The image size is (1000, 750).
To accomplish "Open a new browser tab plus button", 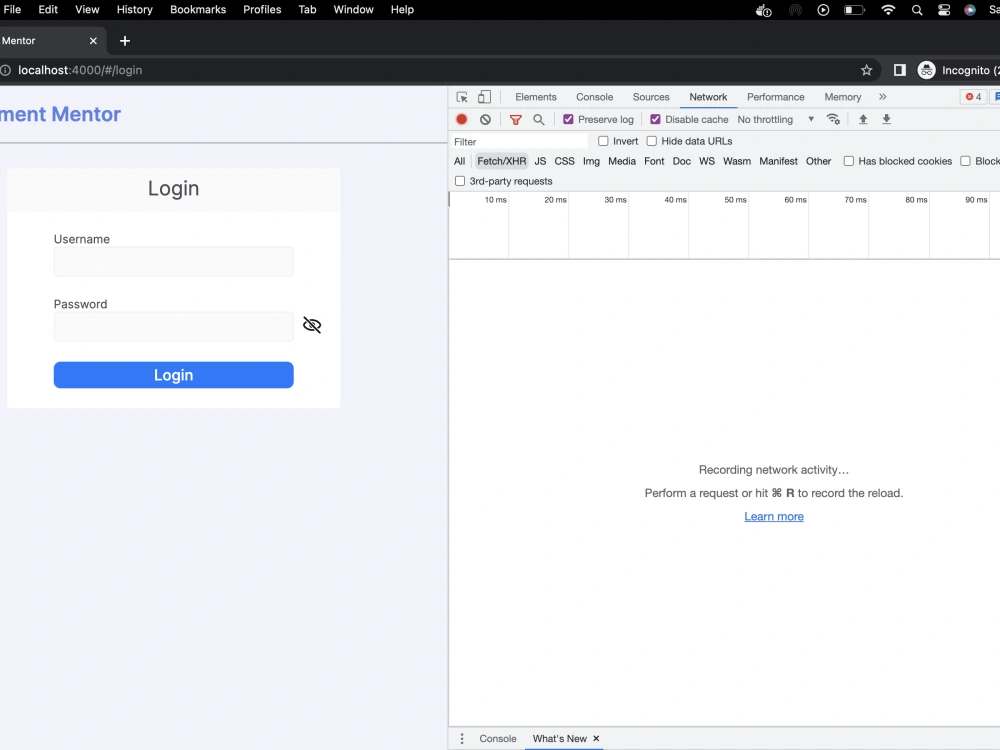I will 125,41.
